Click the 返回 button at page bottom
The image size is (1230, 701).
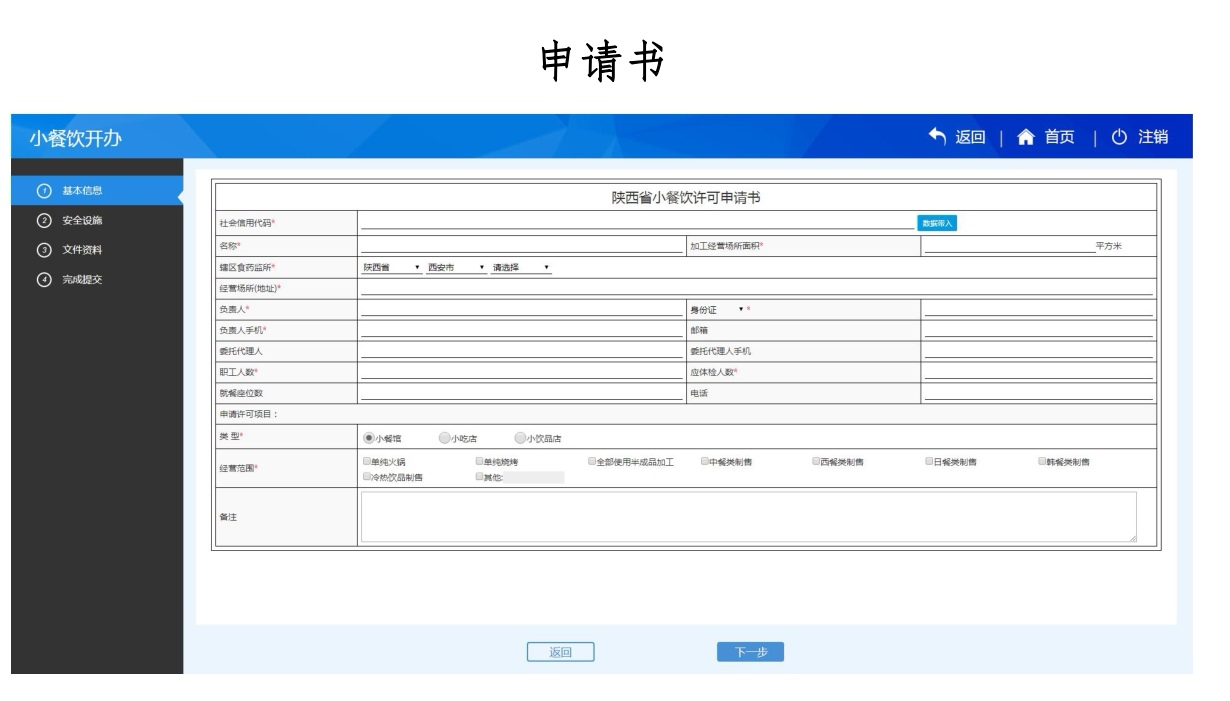561,652
